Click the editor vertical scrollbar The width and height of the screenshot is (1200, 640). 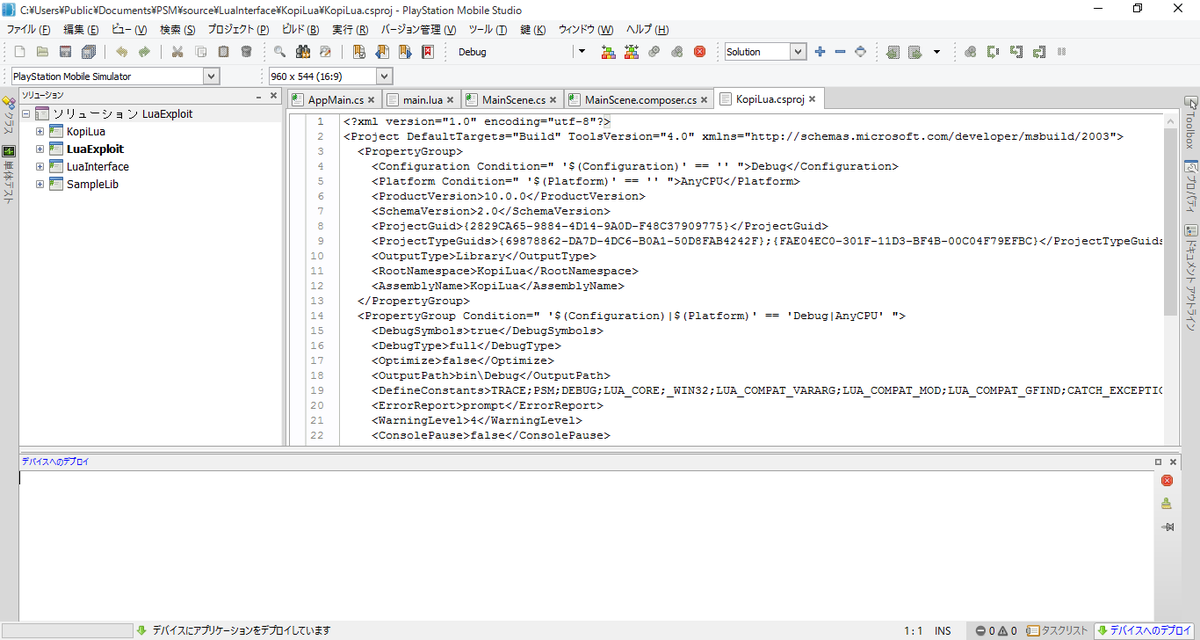pos(1170,278)
